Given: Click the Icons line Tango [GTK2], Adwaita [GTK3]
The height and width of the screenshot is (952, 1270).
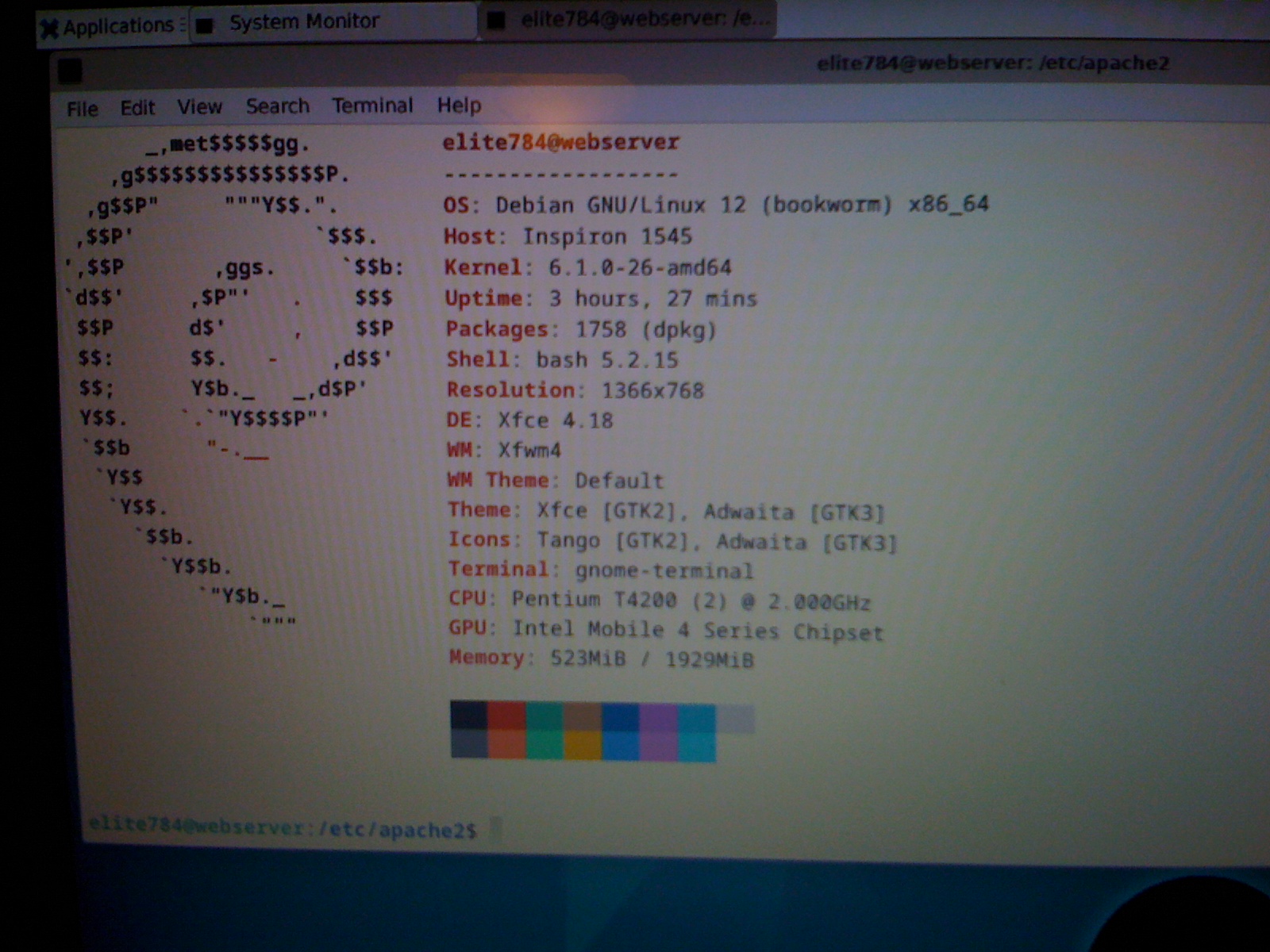Looking at the screenshot, I should (x=672, y=541).
